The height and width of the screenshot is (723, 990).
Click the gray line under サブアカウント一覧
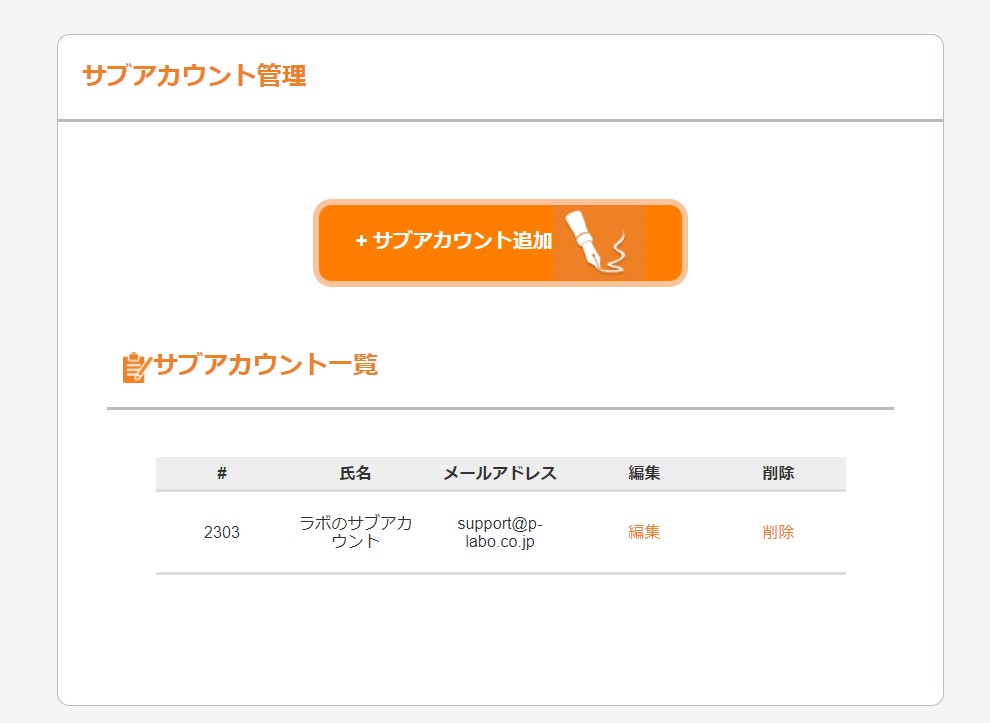500,408
